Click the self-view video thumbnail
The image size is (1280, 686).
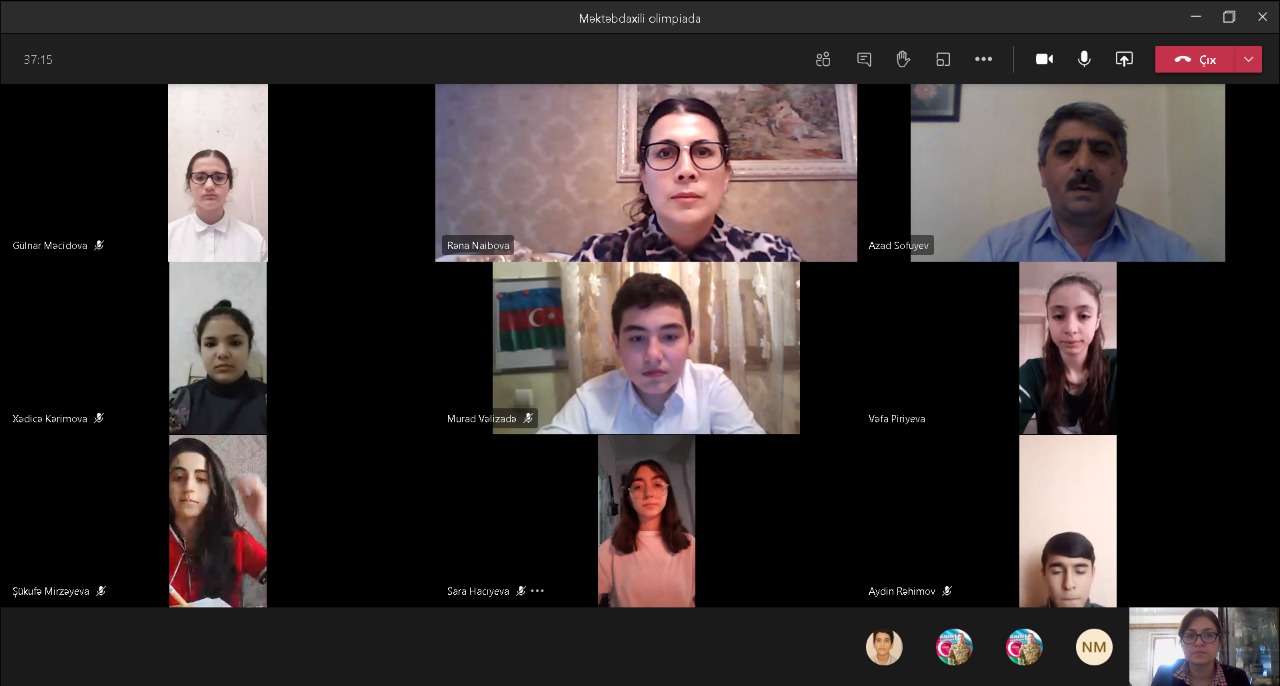coord(1204,647)
